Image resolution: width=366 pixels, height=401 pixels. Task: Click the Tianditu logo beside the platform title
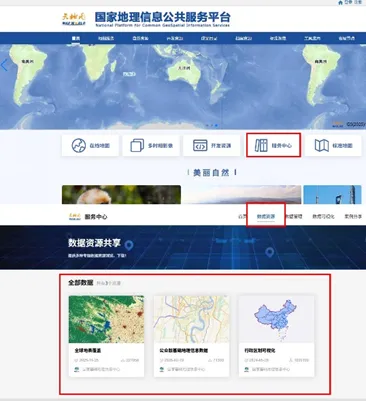pyautogui.click(x=74, y=19)
